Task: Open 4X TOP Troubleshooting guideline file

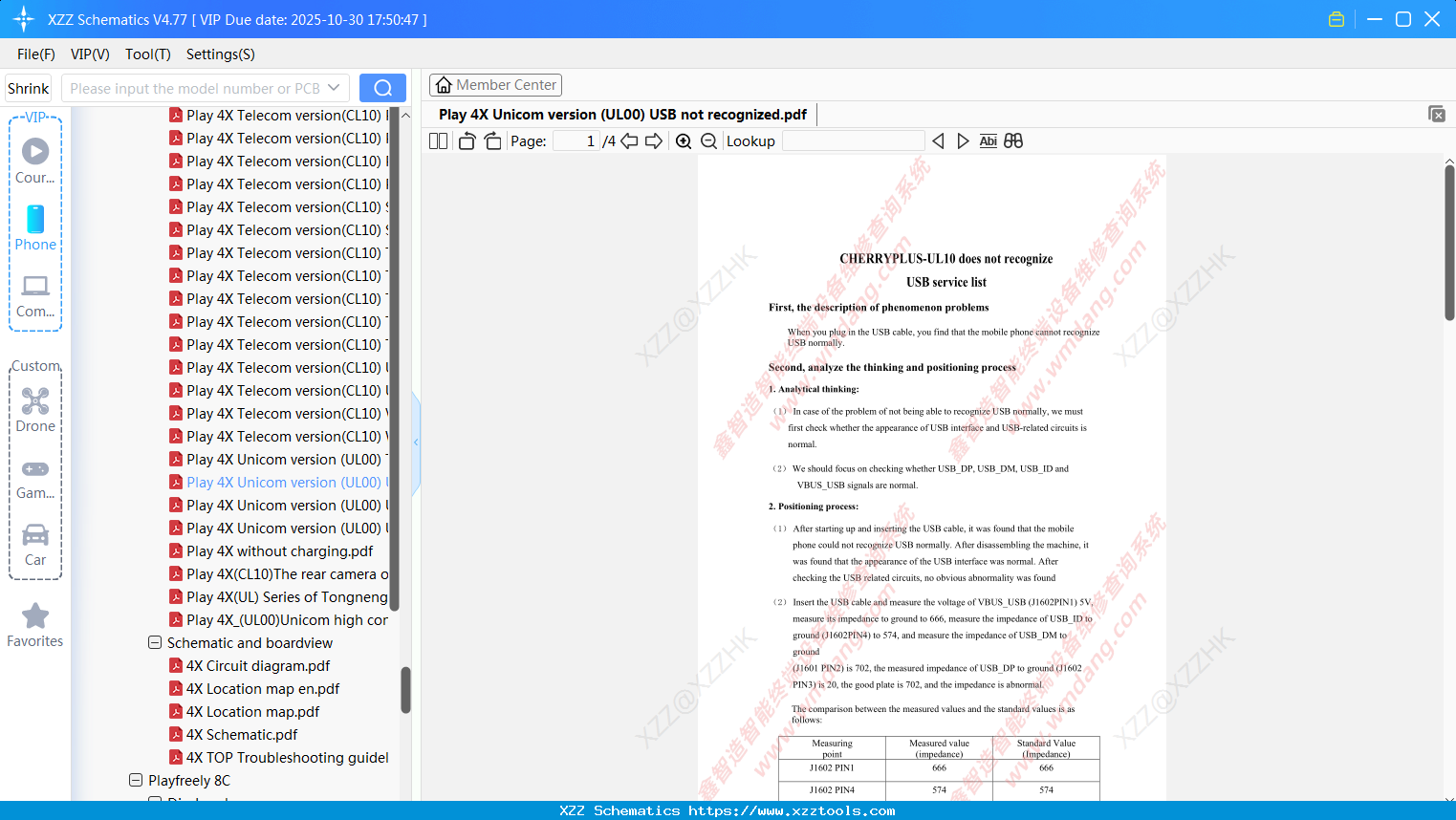Action: (287, 758)
